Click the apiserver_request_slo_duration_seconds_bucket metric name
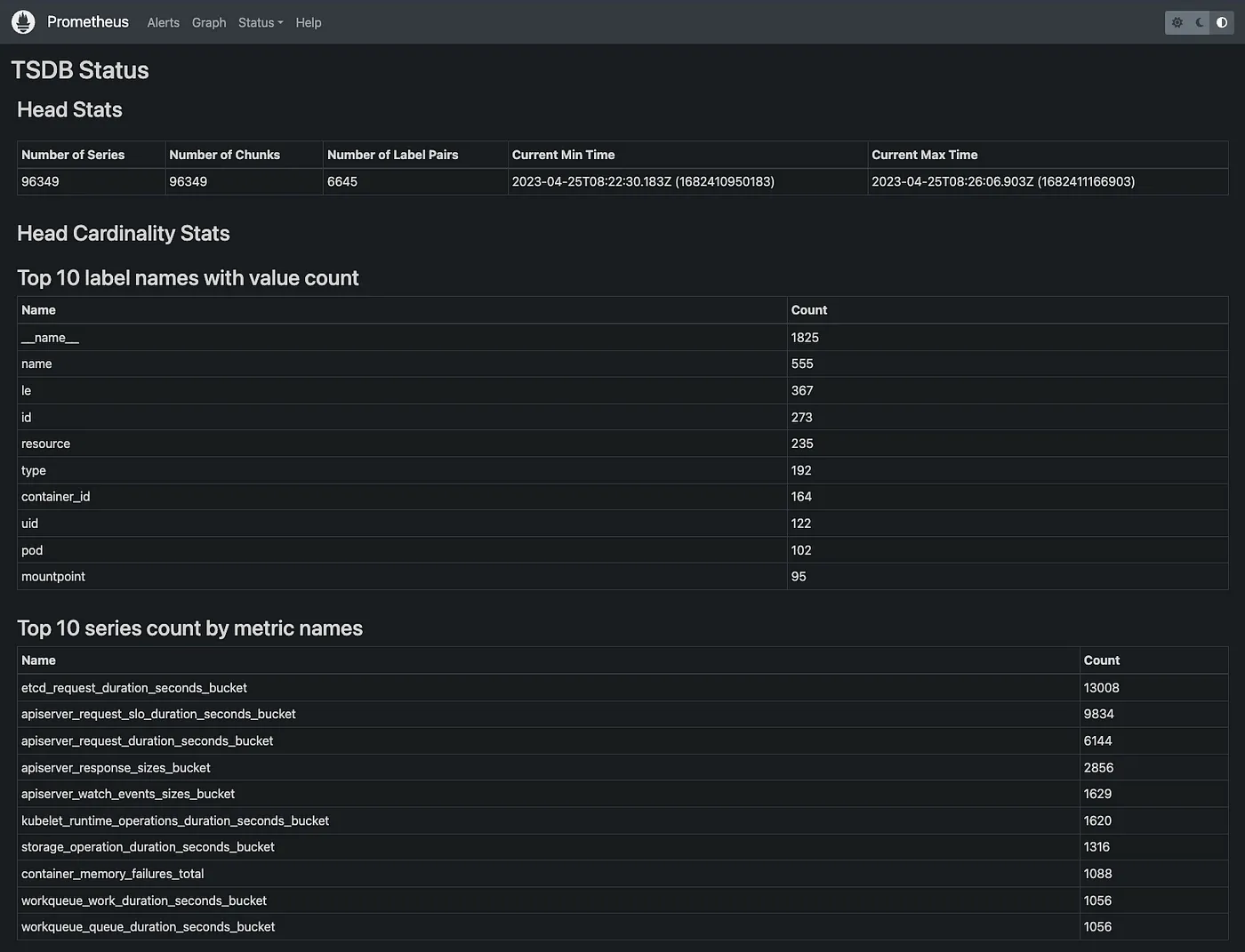The image size is (1245, 952). click(158, 714)
